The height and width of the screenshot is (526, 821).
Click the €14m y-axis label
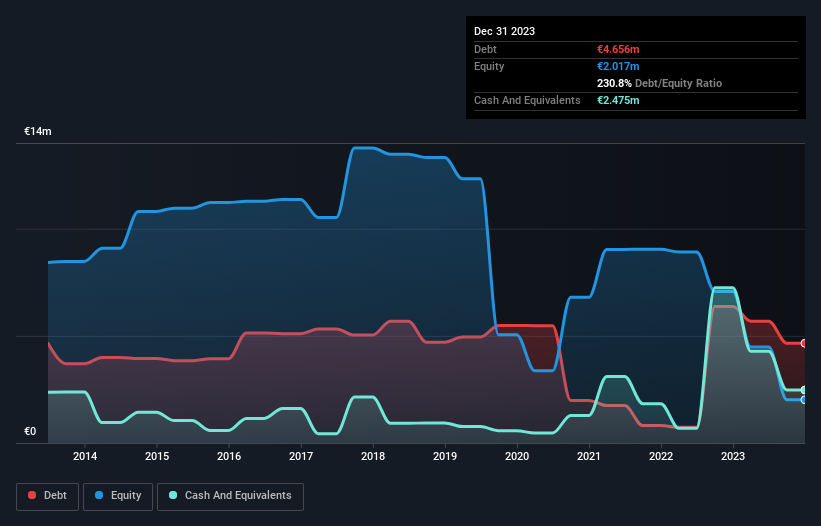coord(38,131)
